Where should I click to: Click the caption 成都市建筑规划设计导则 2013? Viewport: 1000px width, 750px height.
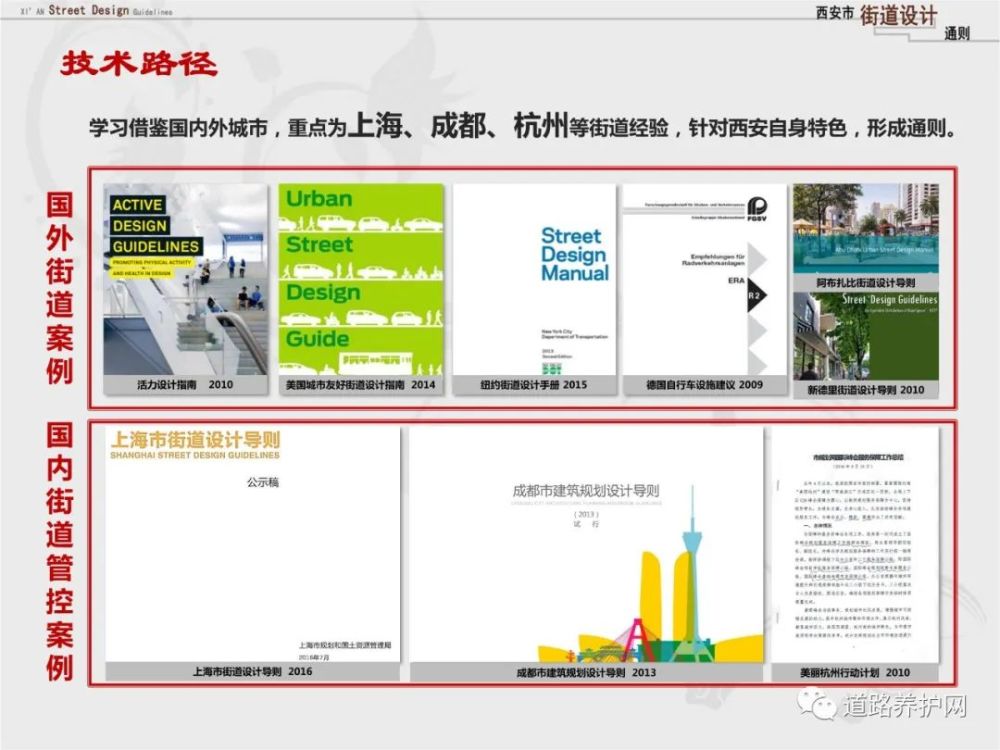tap(586, 672)
